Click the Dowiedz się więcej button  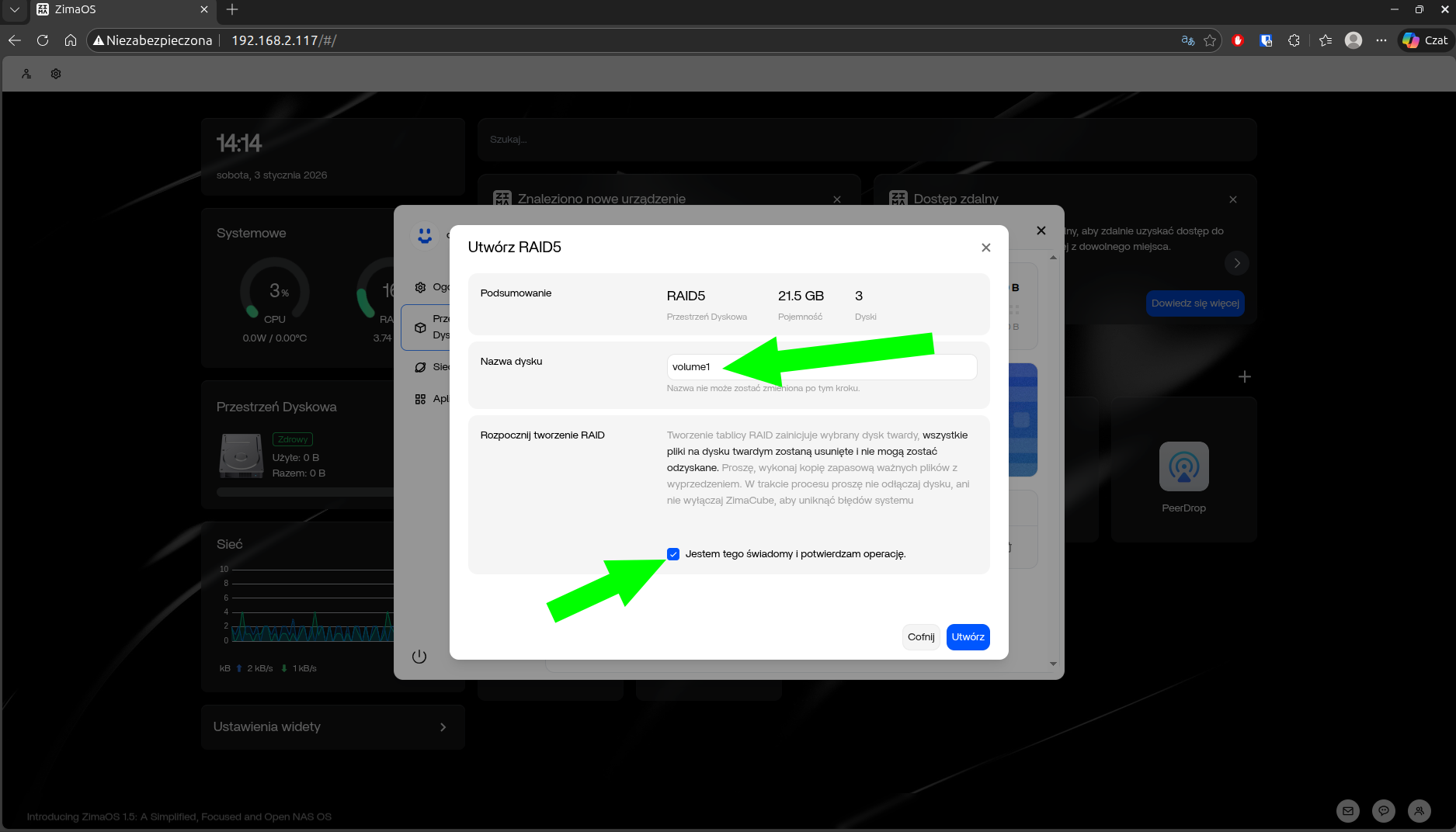[1194, 303]
